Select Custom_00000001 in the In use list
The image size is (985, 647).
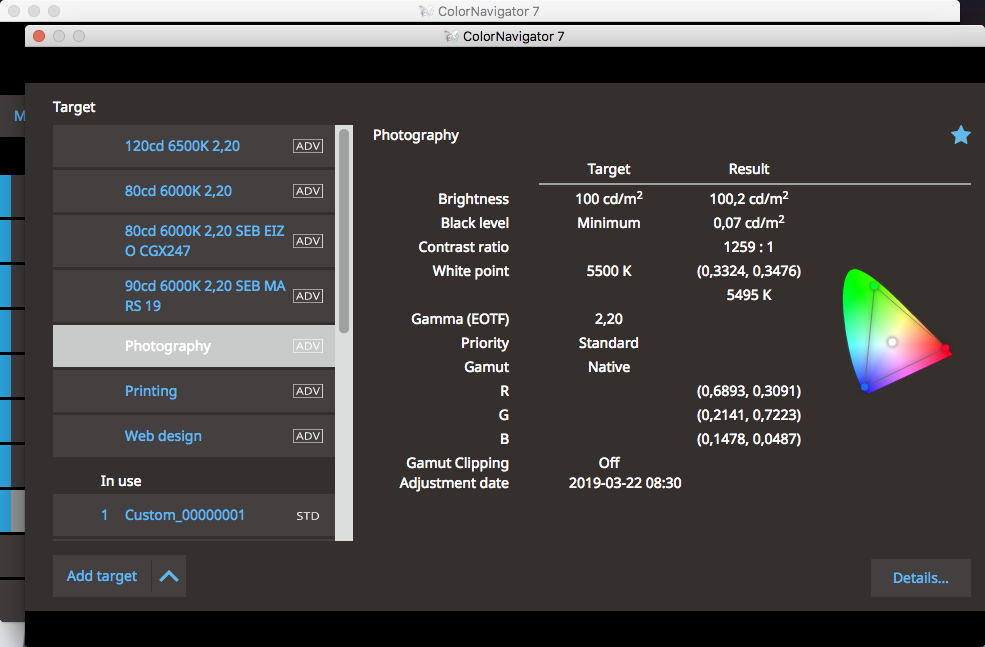(x=193, y=516)
